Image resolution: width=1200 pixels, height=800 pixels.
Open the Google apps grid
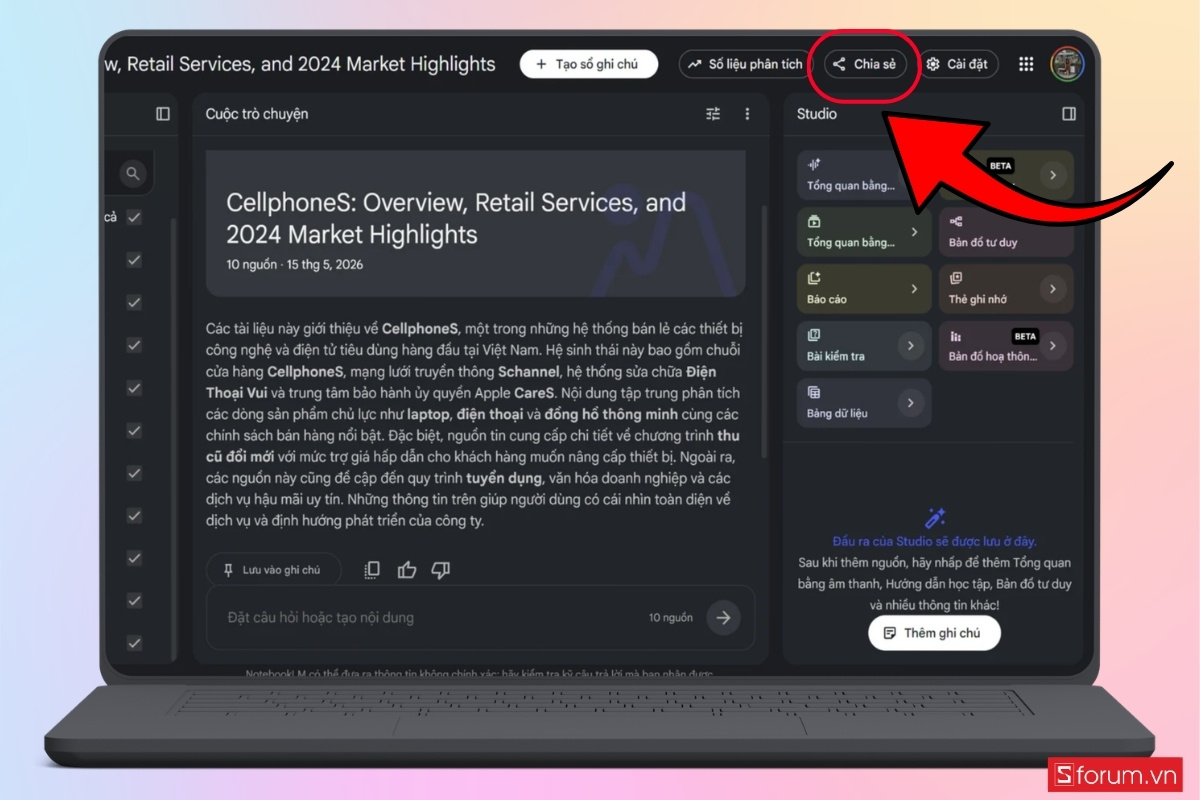pos(1026,64)
